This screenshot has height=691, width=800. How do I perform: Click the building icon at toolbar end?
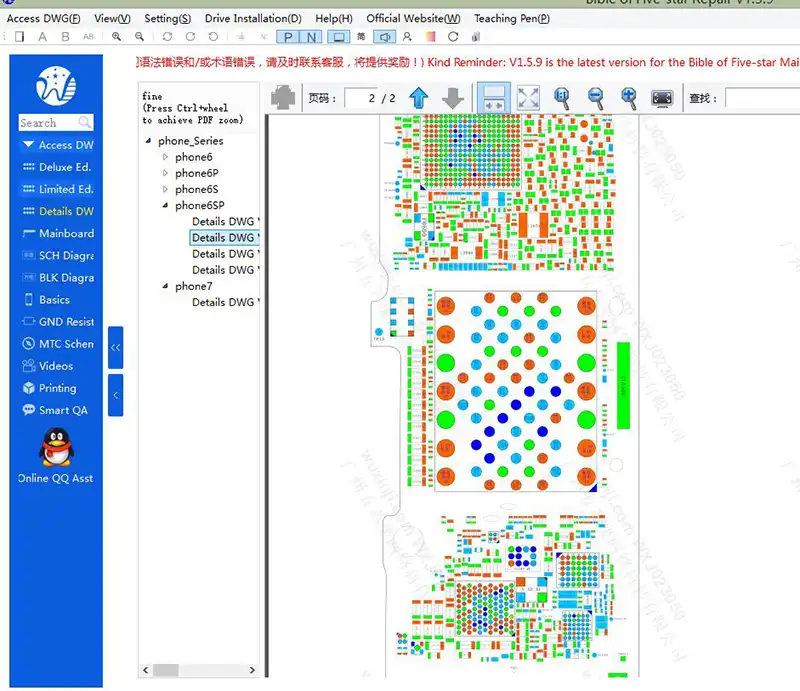click(476, 37)
